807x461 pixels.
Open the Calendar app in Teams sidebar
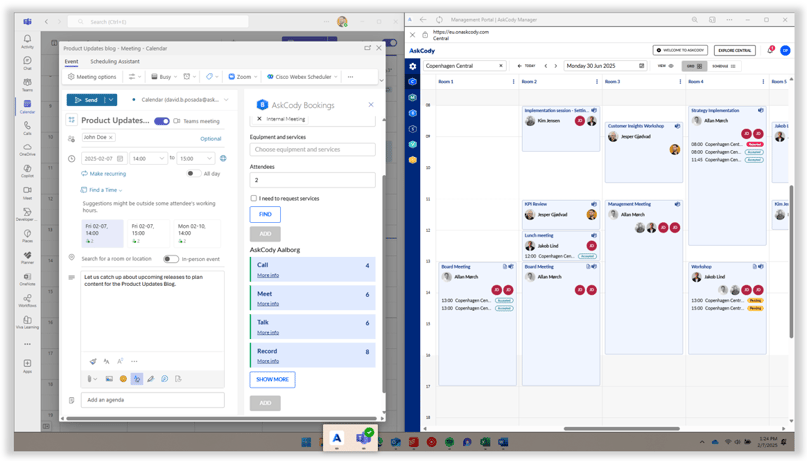27,106
